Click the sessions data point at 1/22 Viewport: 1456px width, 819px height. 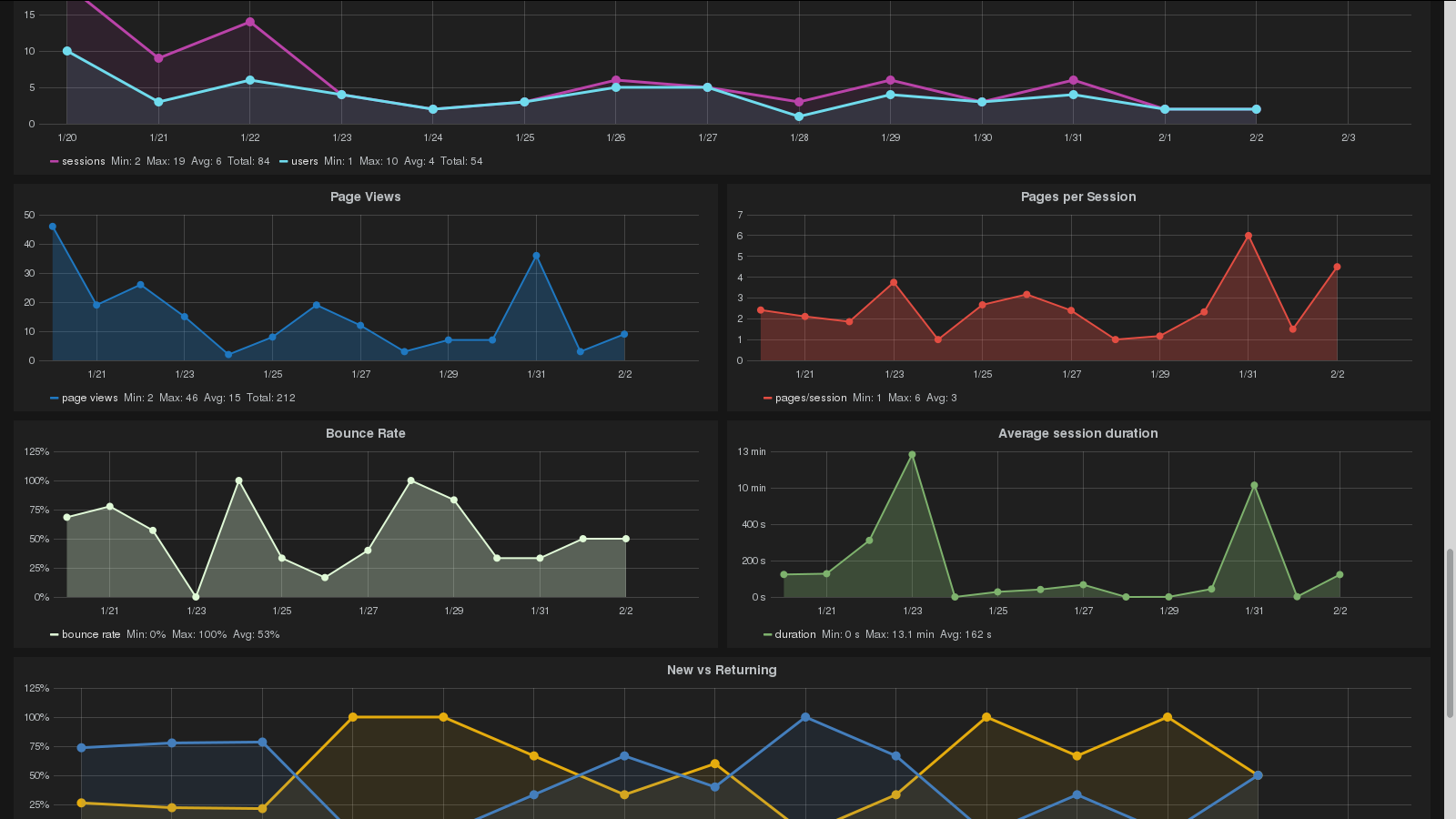click(250, 22)
